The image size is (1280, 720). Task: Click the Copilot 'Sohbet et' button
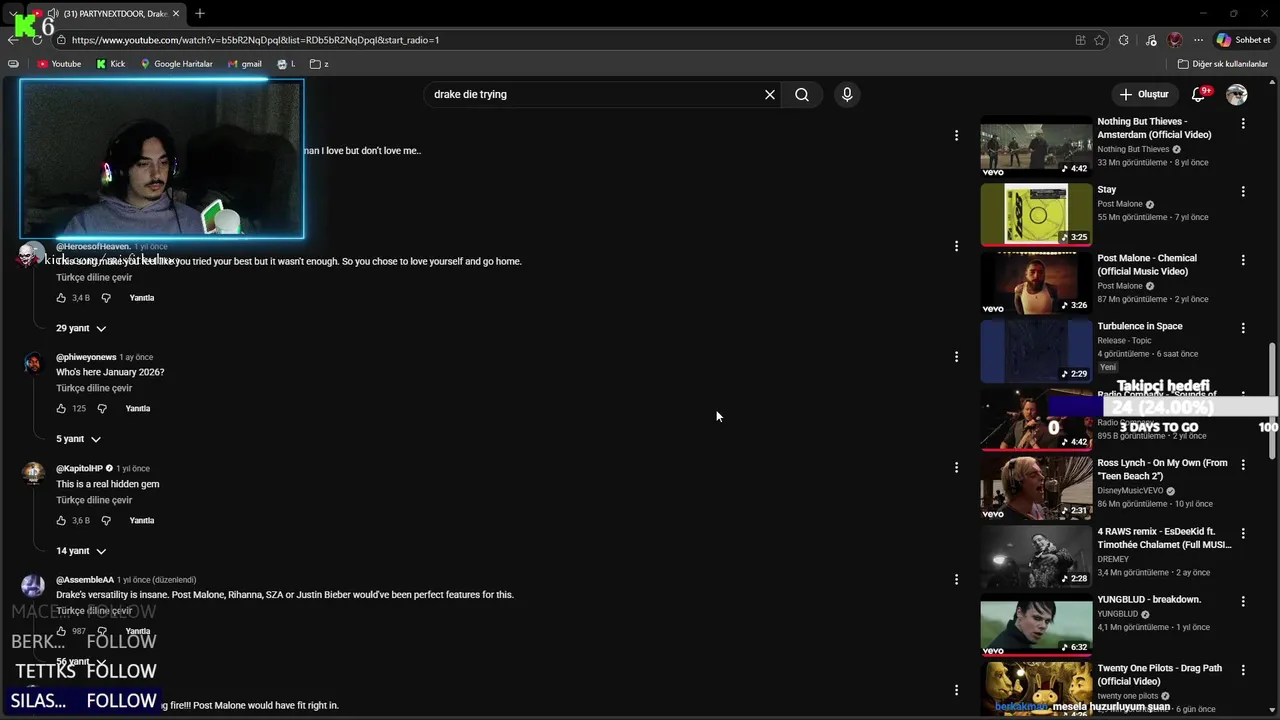click(1243, 40)
